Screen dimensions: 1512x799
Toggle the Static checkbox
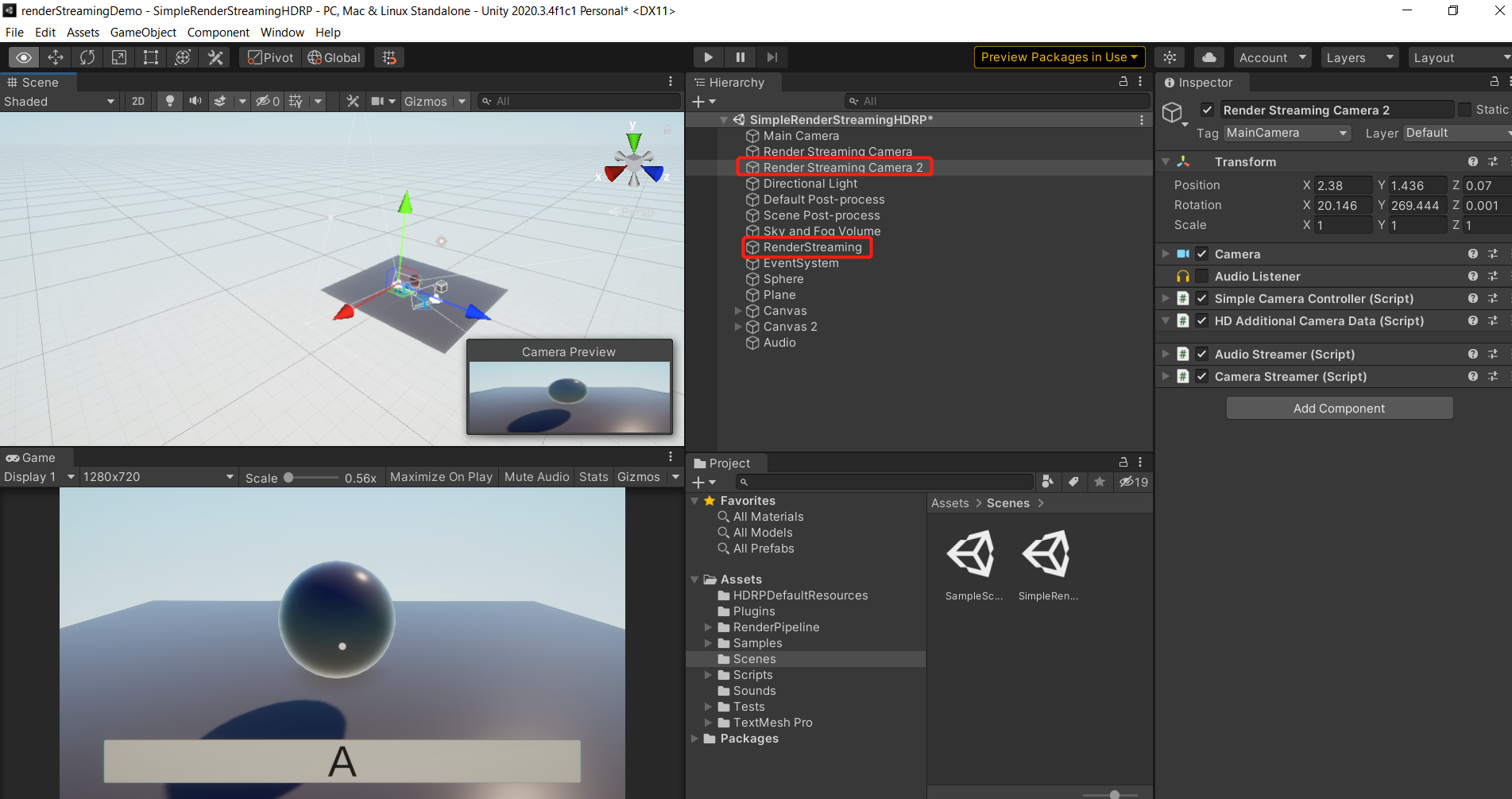click(x=1464, y=110)
